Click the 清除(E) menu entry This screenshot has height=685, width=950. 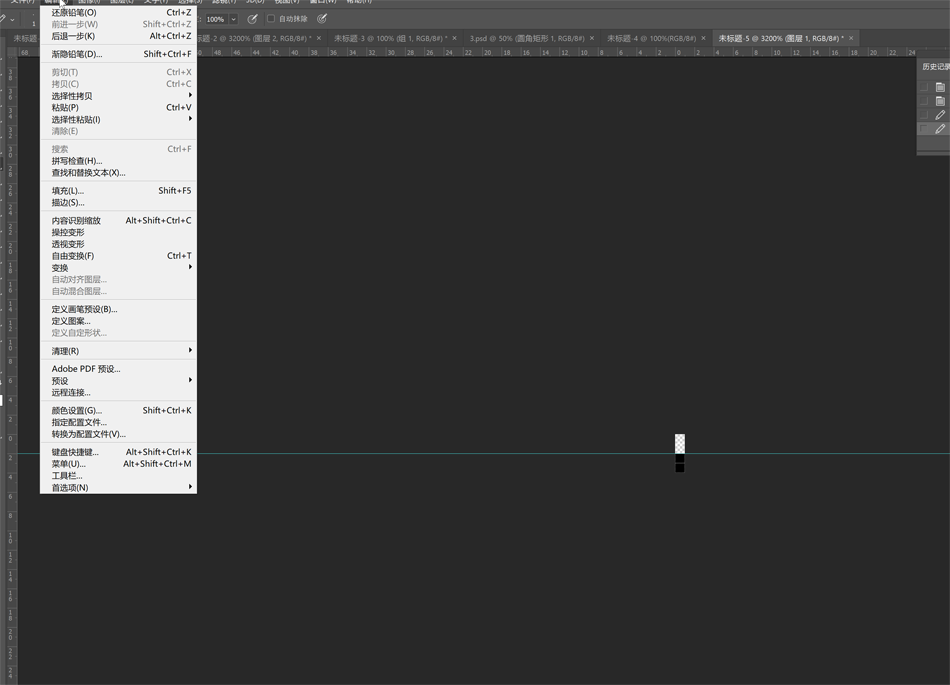pos(118,131)
